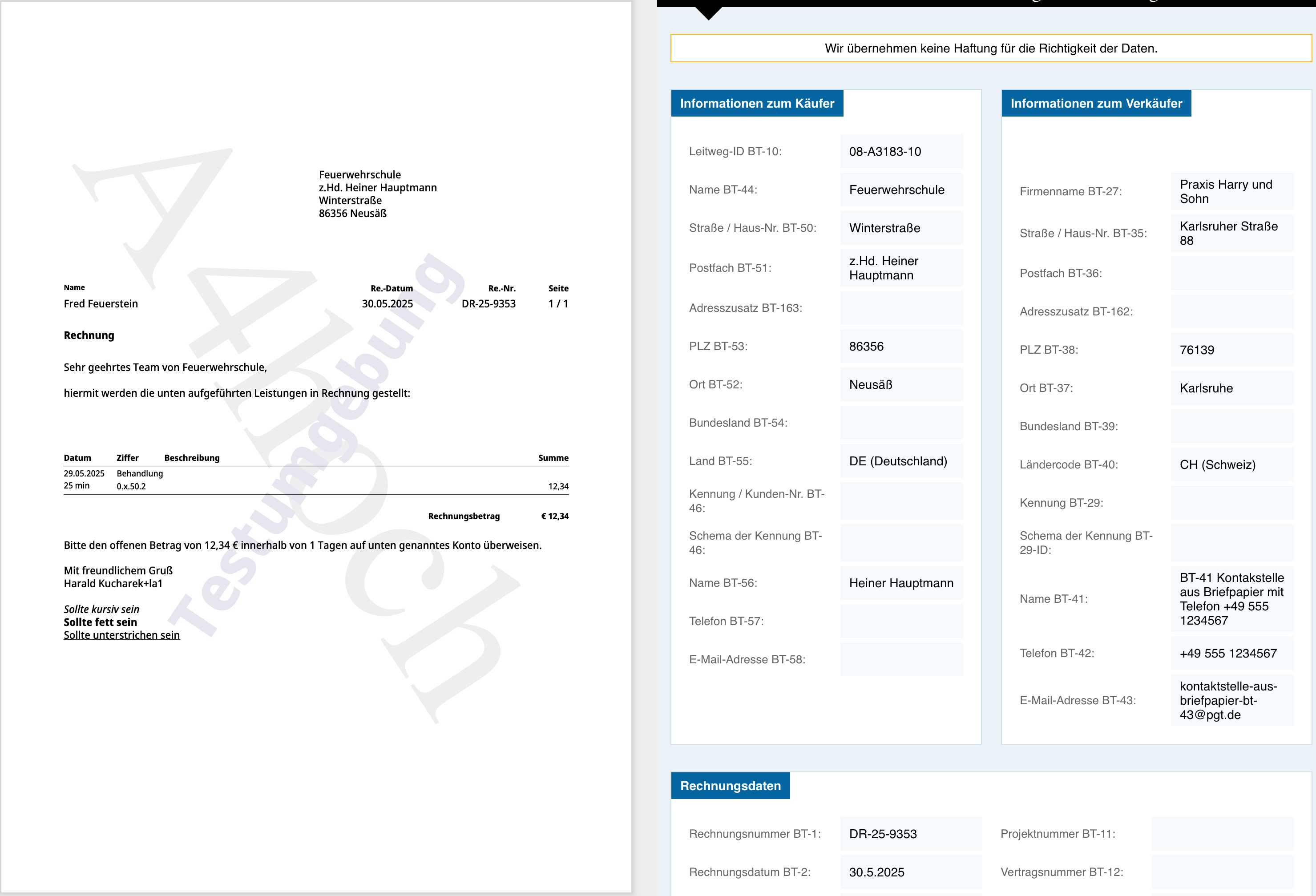The image size is (1316, 896).
Task: Click the Leitweg-ID value 08-A3183-10
Action: (x=901, y=151)
